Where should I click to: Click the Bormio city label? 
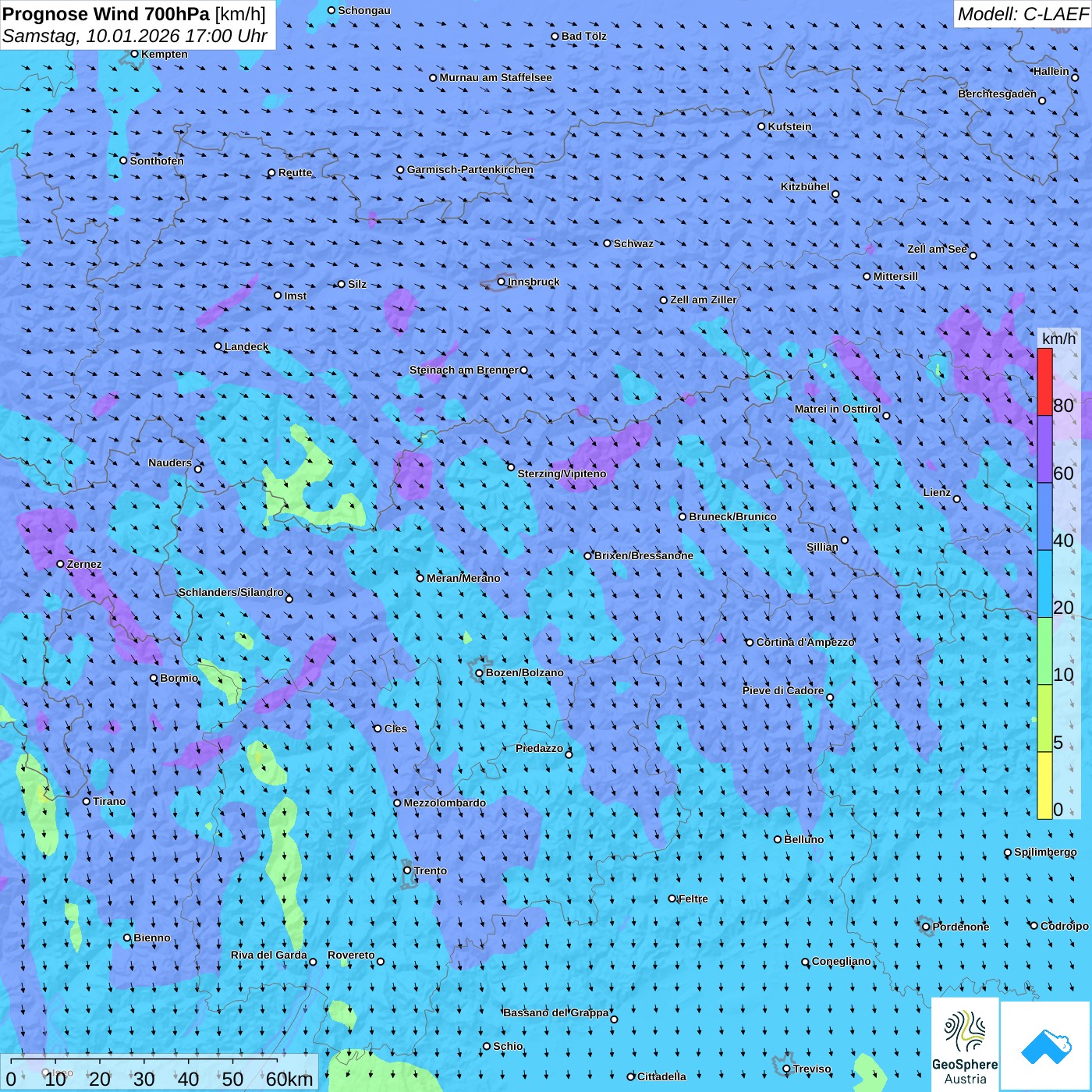click(x=179, y=678)
